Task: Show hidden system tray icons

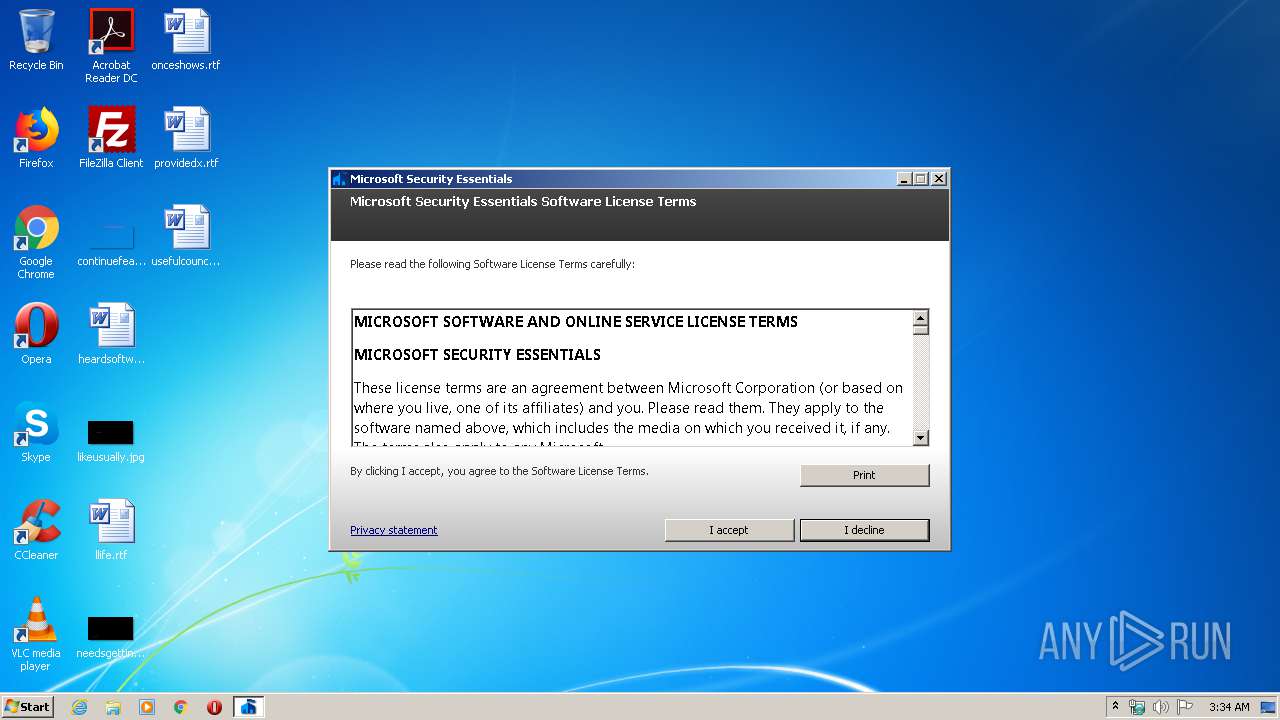Action: pyautogui.click(x=1115, y=706)
